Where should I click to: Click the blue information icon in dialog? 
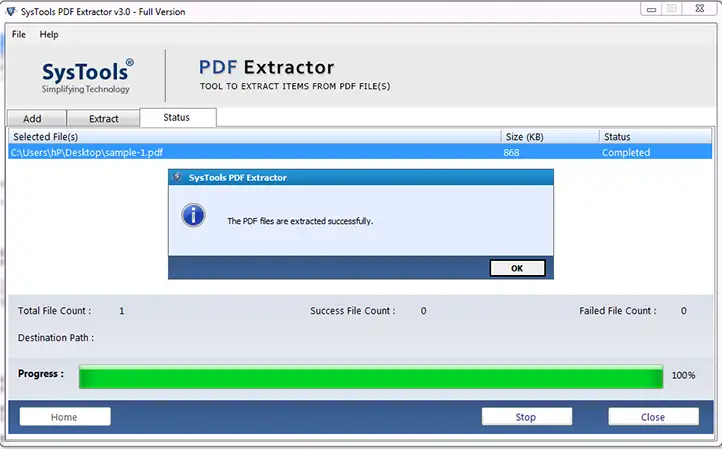click(193, 216)
